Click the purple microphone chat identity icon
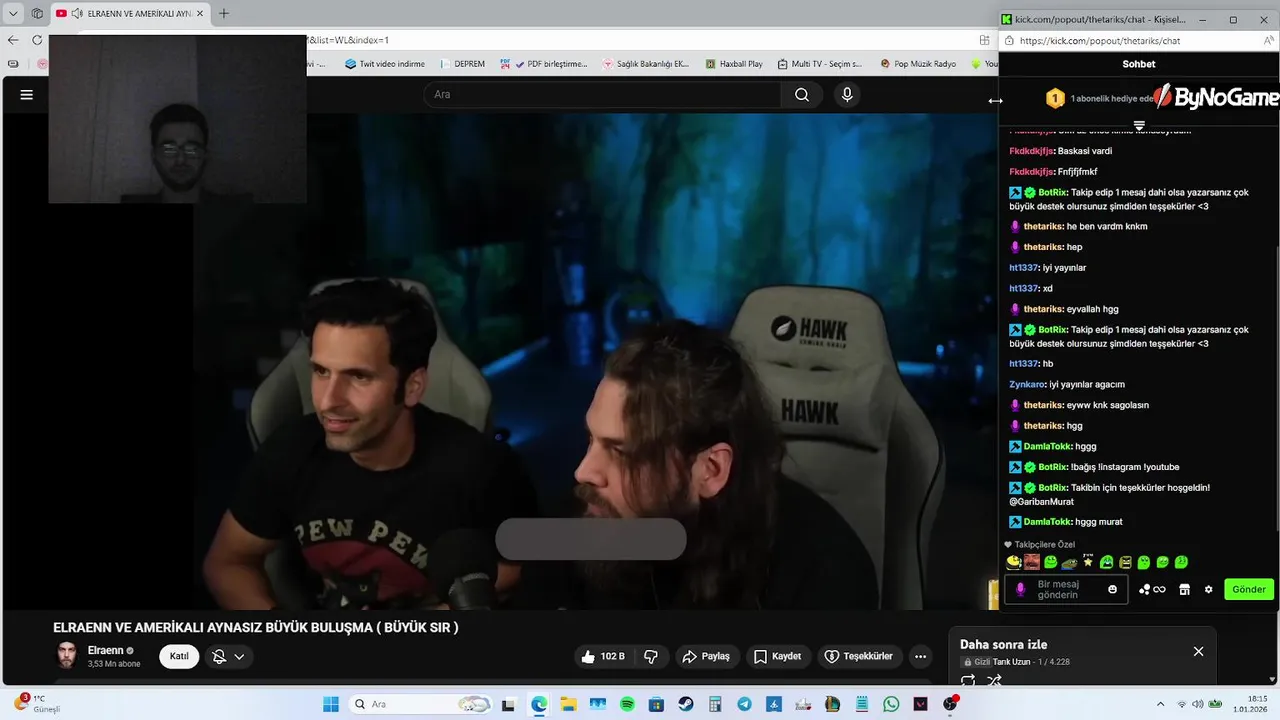Viewport: 1280px width, 720px height. (x=1020, y=589)
